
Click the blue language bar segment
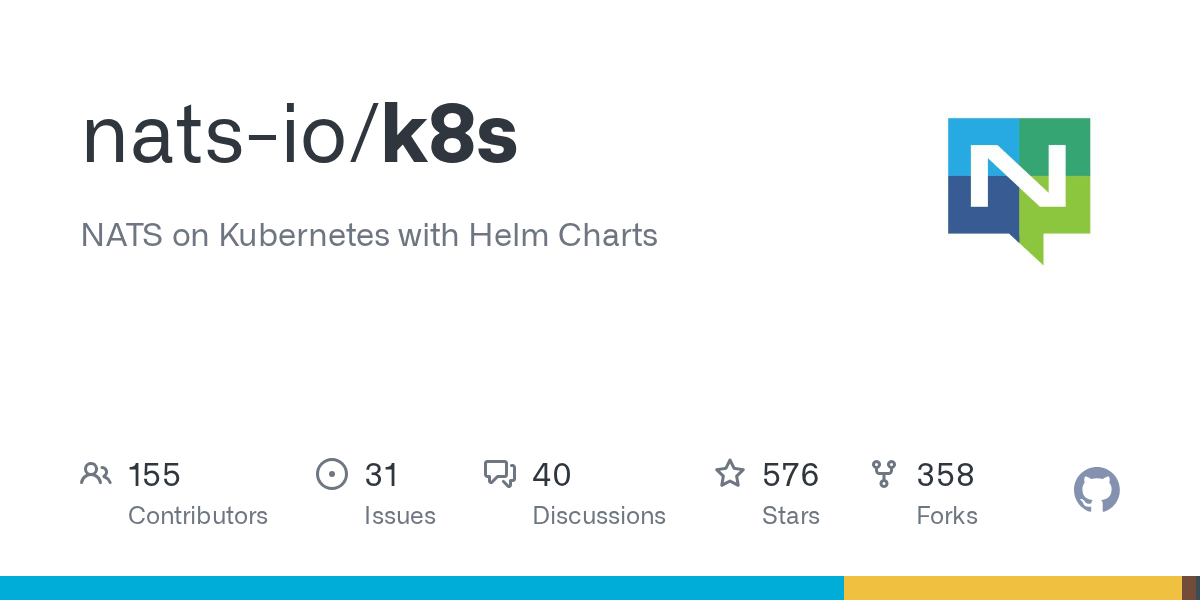pos(421,588)
